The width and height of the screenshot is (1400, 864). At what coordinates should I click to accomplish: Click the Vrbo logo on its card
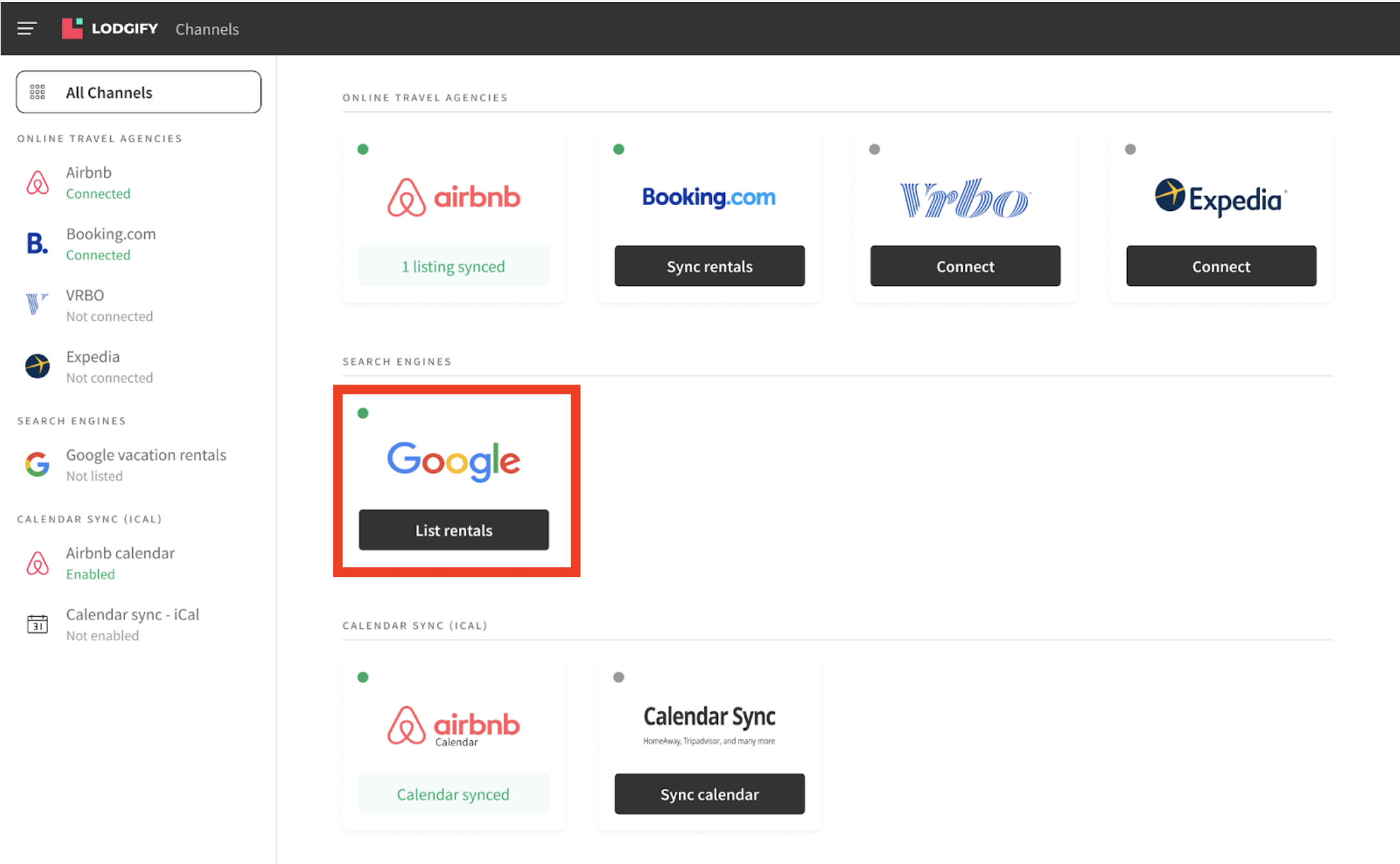965,198
